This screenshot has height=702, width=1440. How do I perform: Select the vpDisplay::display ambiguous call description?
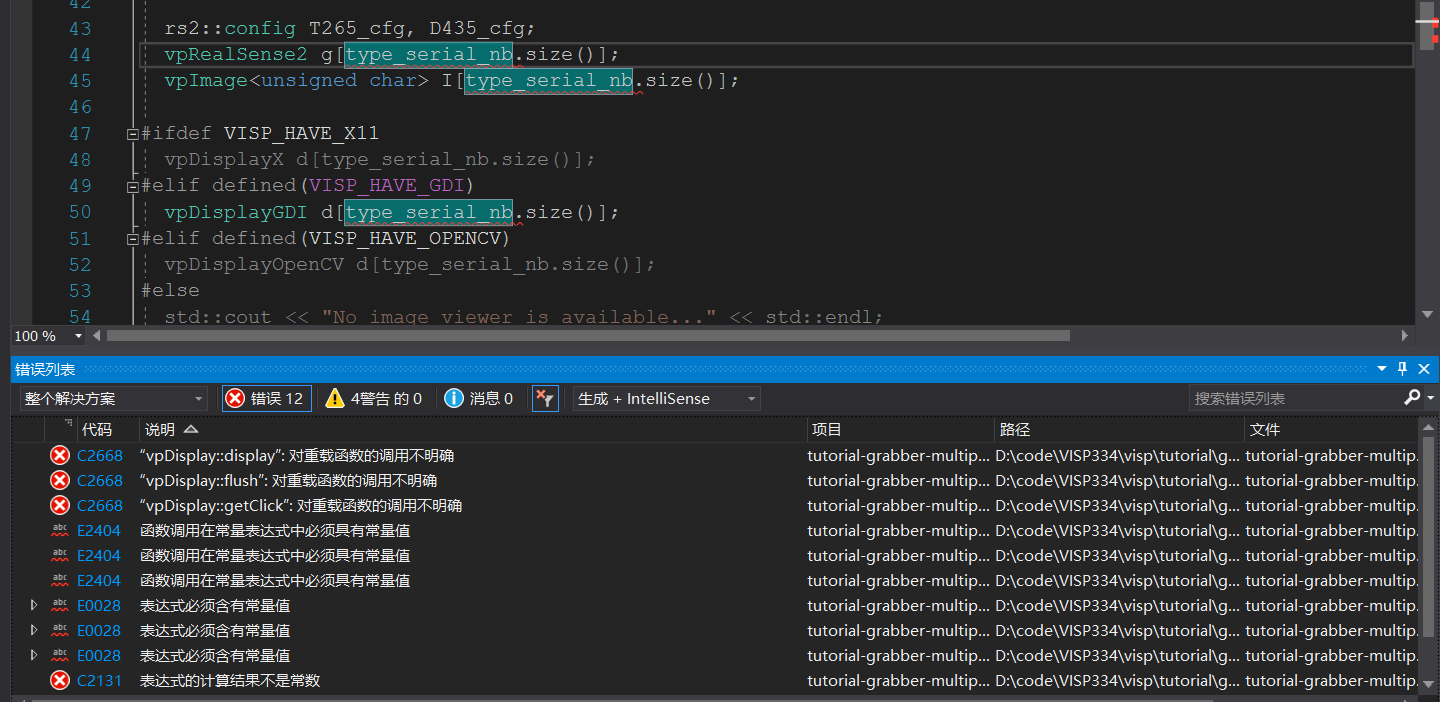tap(297, 456)
